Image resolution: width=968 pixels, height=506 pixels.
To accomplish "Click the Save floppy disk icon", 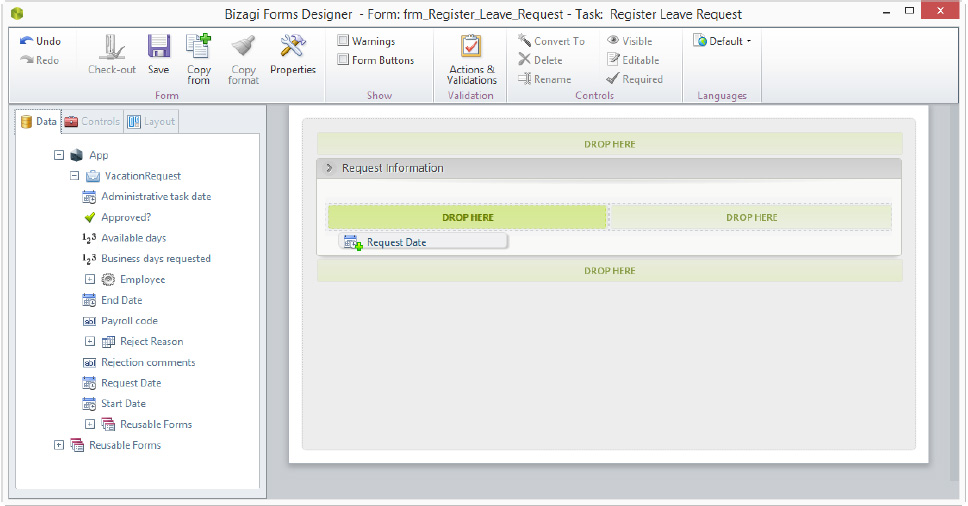I will click(x=159, y=47).
